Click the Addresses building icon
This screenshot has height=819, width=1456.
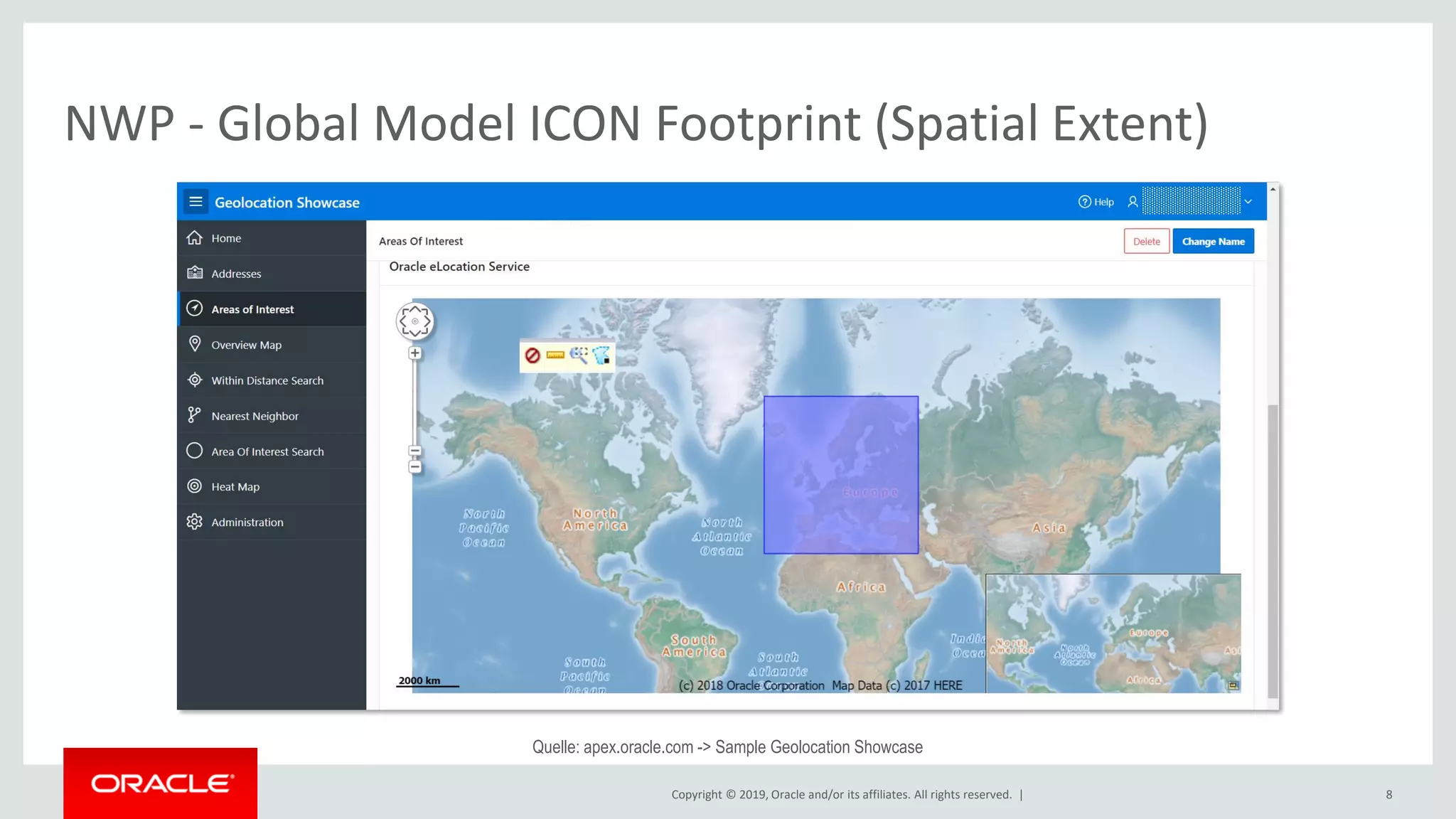[x=195, y=273]
